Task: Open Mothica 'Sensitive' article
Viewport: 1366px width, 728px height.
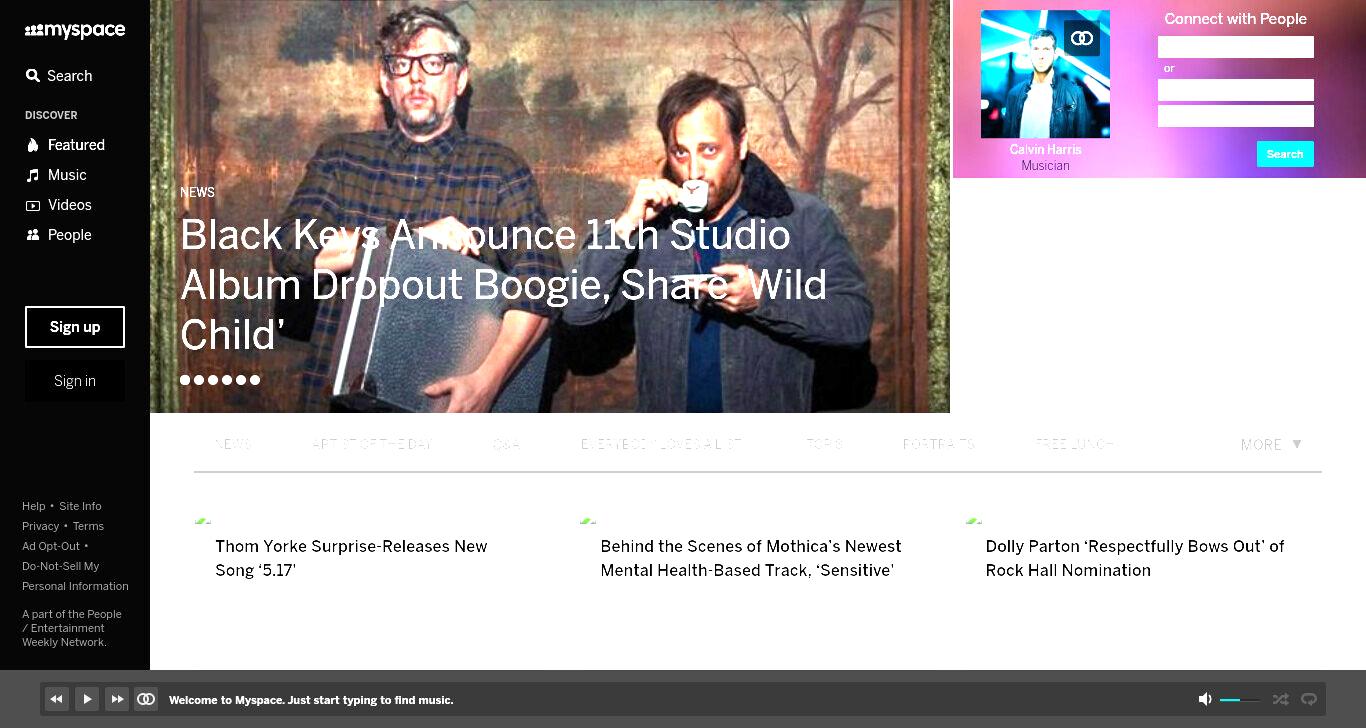Action: [x=751, y=558]
